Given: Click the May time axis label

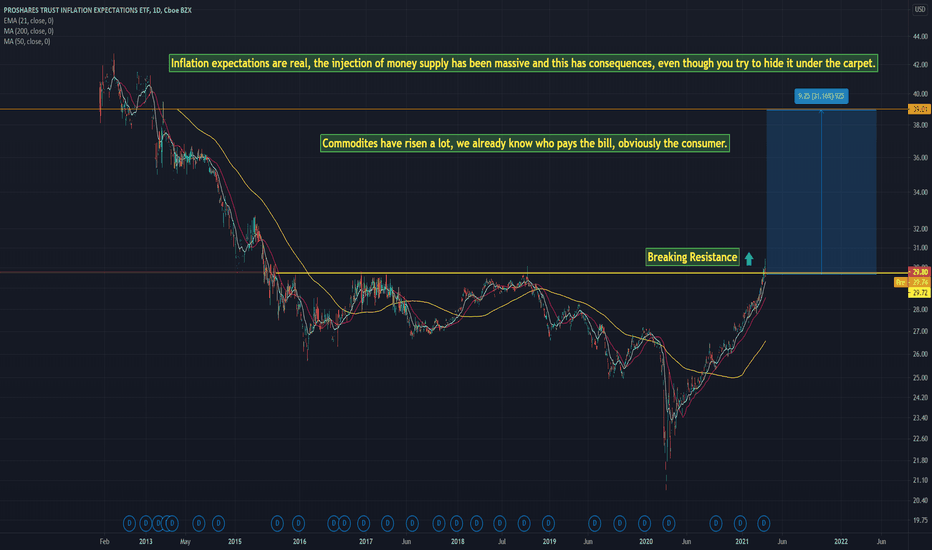Looking at the screenshot, I should pos(185,542).
